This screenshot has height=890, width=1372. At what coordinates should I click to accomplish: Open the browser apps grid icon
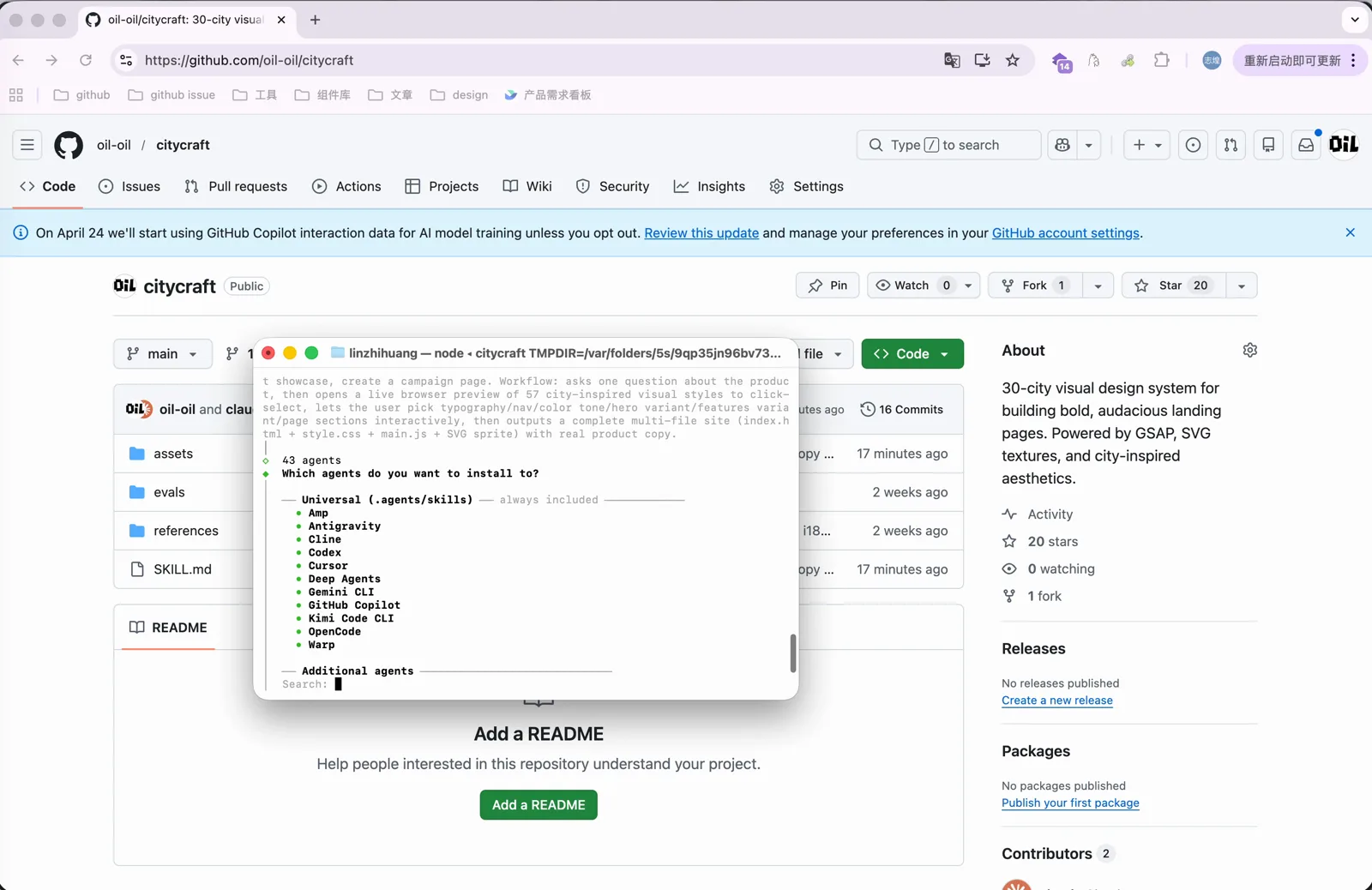[16, 95]
